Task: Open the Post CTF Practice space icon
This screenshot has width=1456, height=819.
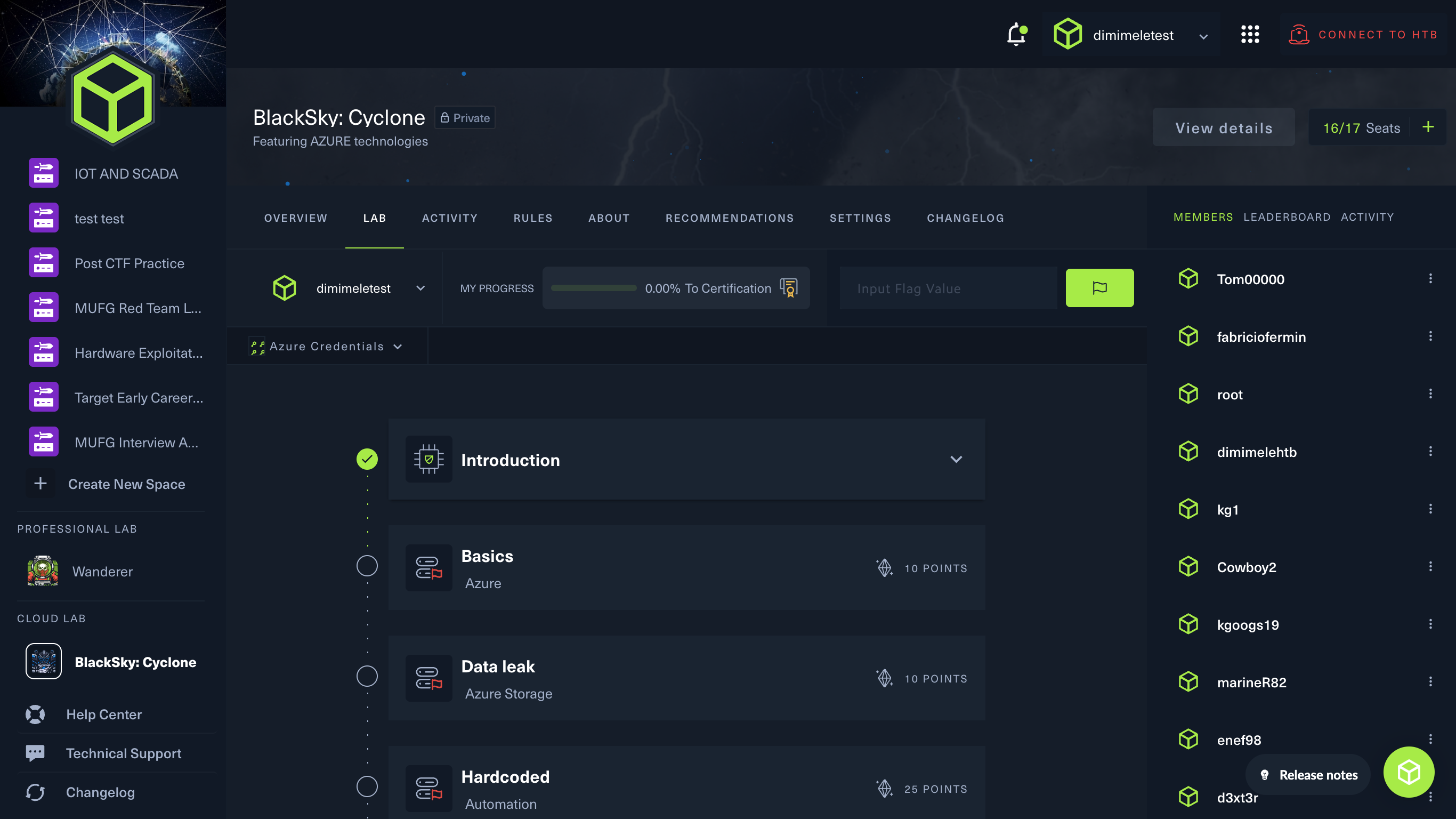Action: click(x=44, y=262)
